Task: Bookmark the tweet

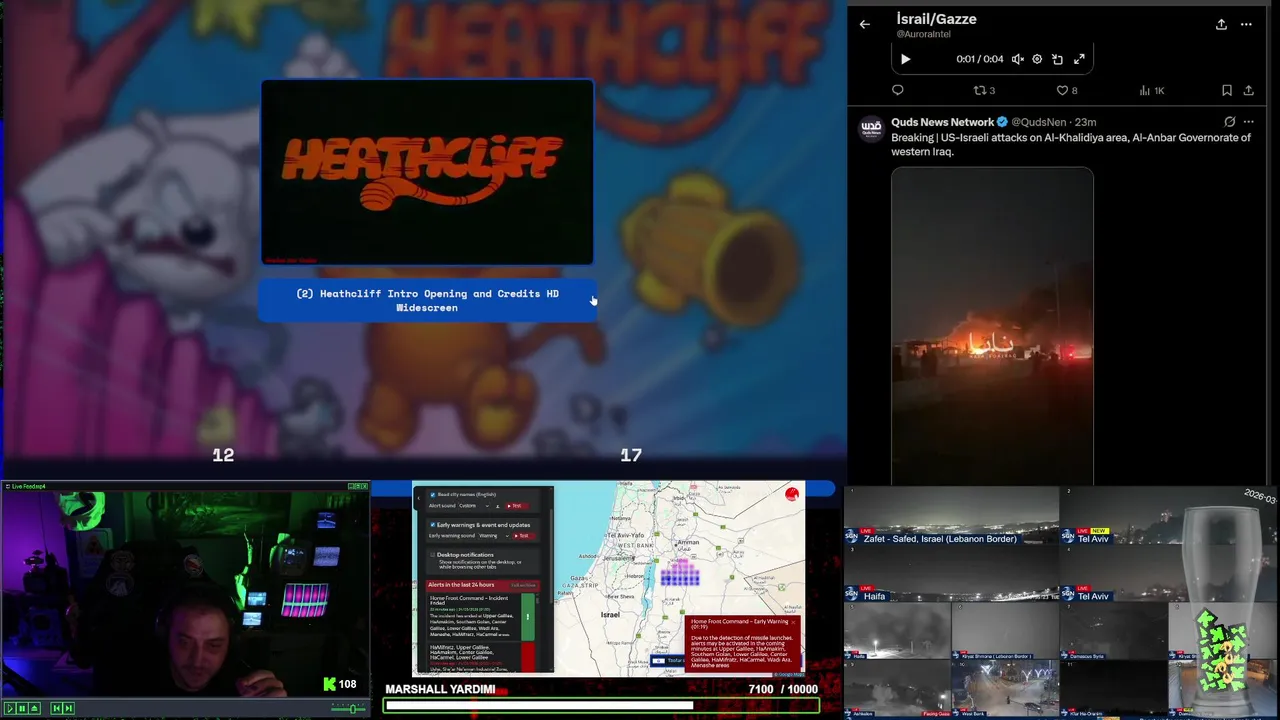Action: tap(1227, 90)
